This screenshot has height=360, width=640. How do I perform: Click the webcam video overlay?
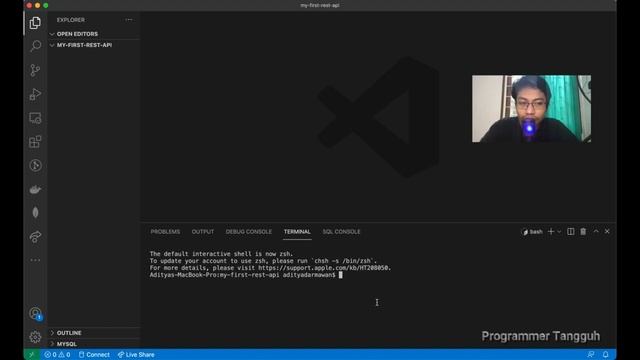531,109
